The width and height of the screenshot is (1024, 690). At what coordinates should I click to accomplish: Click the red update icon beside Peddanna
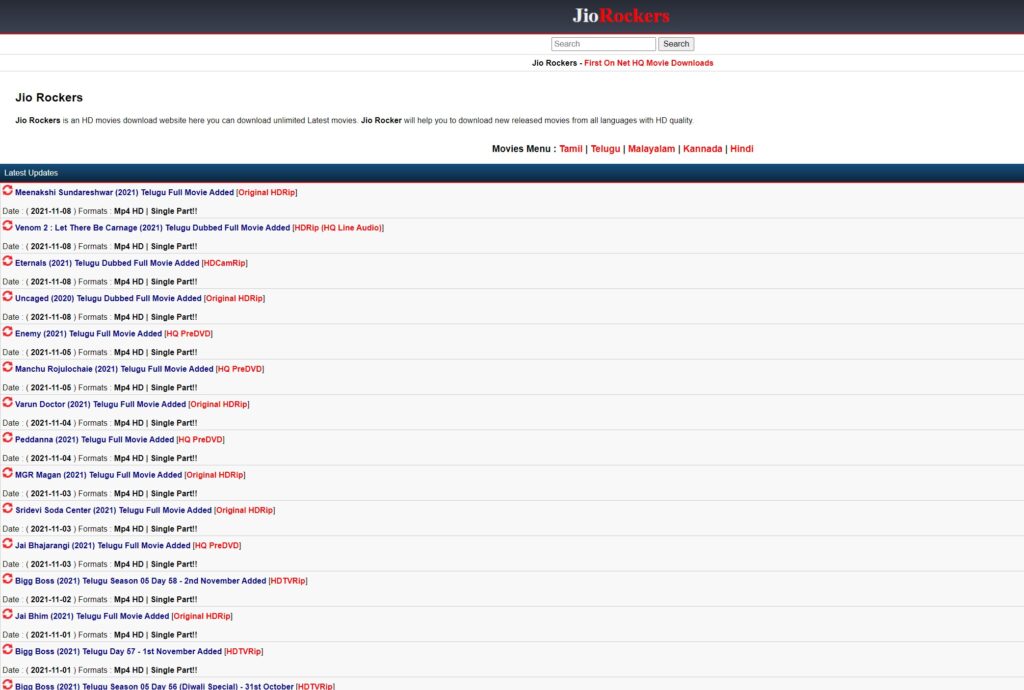pos(7,437)
